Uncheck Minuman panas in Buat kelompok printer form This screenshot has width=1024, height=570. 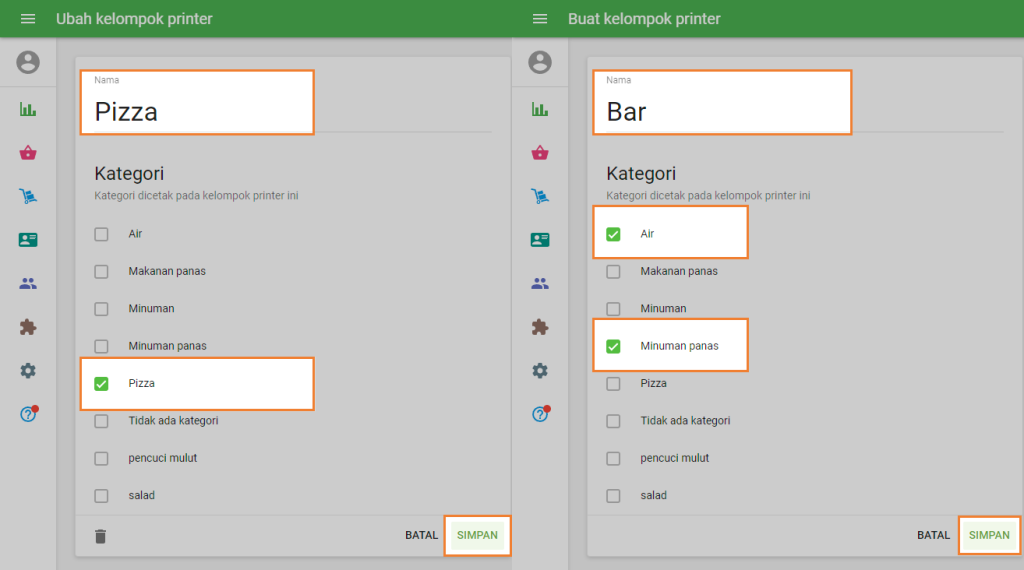point(613,347)
